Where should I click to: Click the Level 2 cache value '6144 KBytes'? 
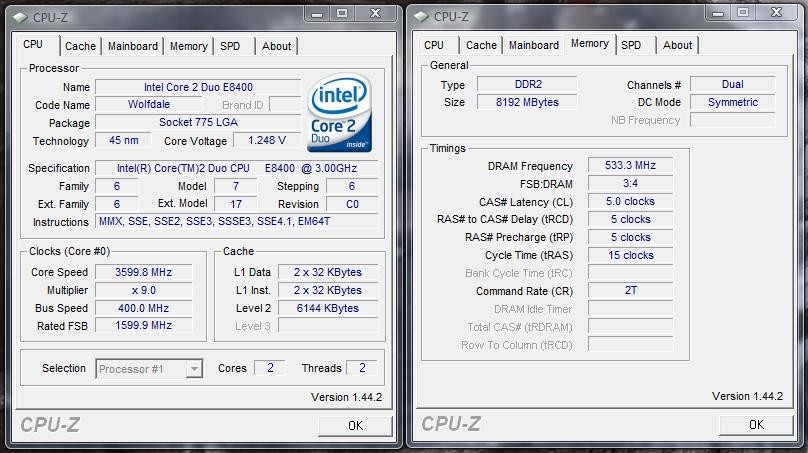pos(328,308)
